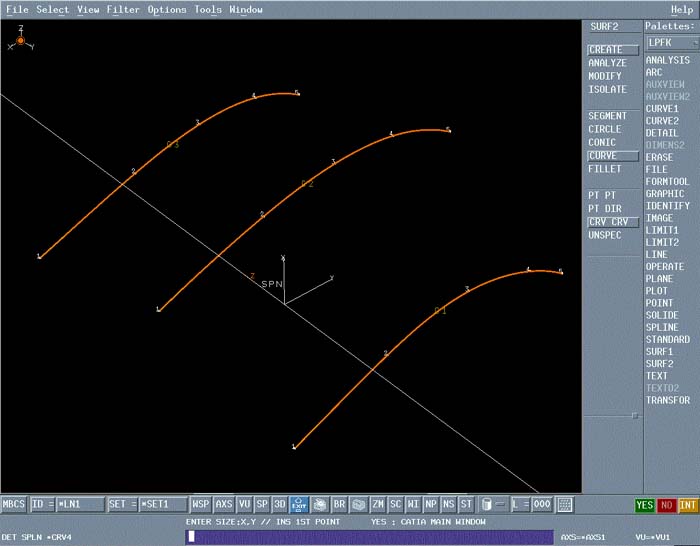Viewport: 700px width, 546px height.
Task: Toggle the VU view button
Action: pos(244,504)
